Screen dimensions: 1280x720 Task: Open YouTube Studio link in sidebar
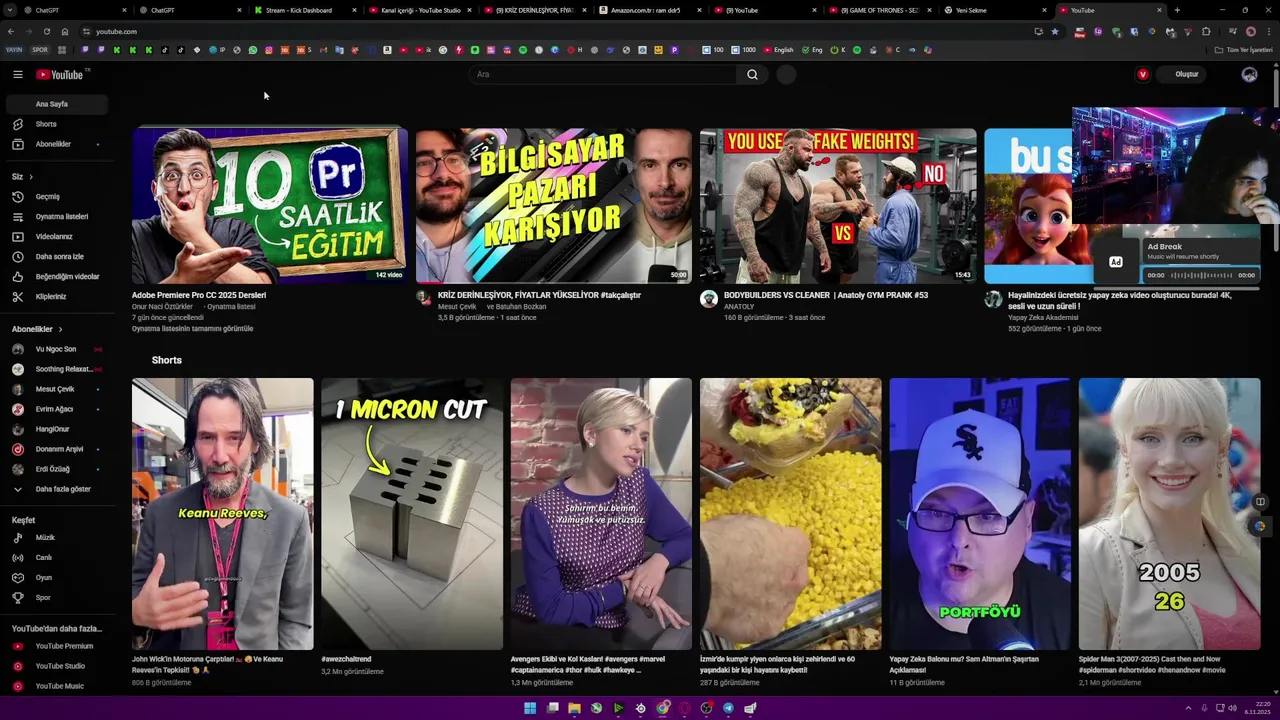[56, 666]
